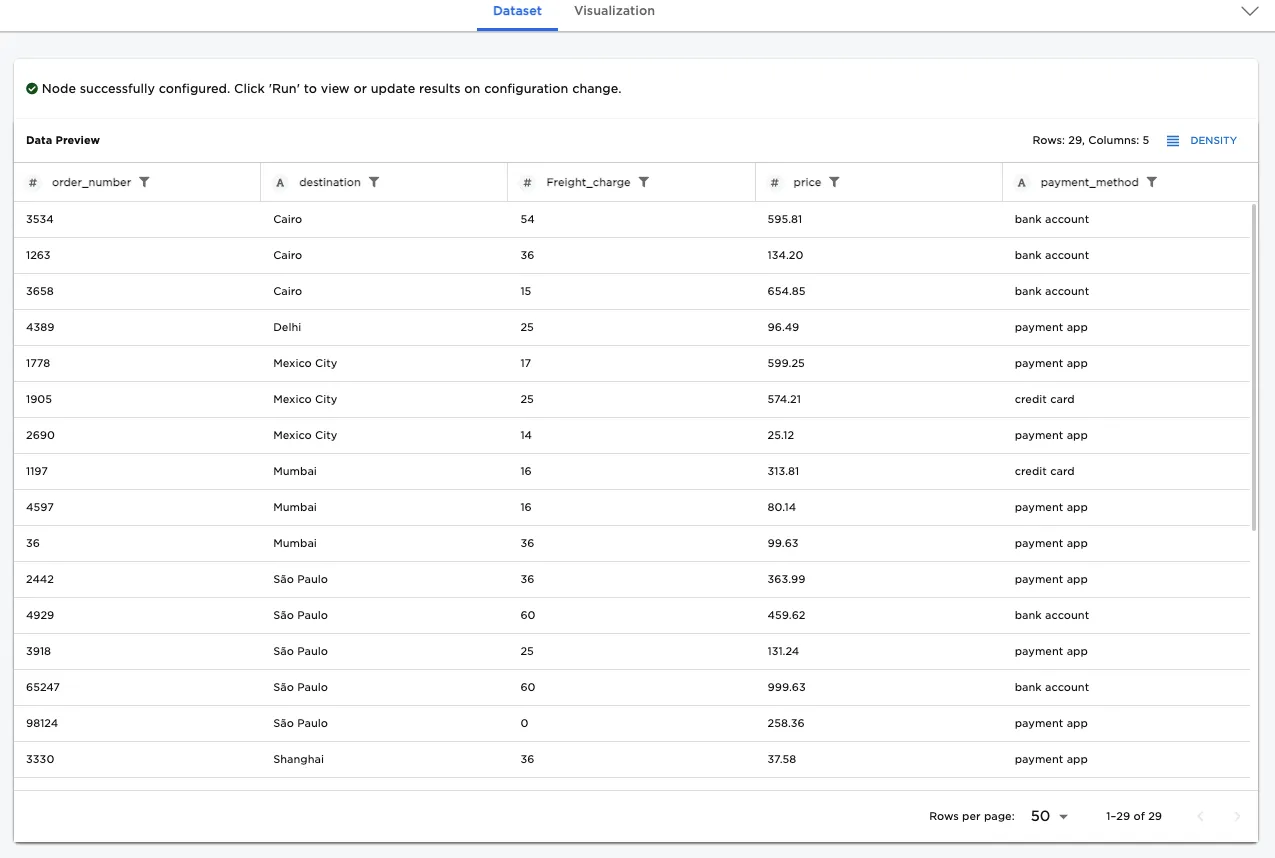Click the numeric type icon on price column
This screenshot has height=858, width=1275.
[774, 182]
